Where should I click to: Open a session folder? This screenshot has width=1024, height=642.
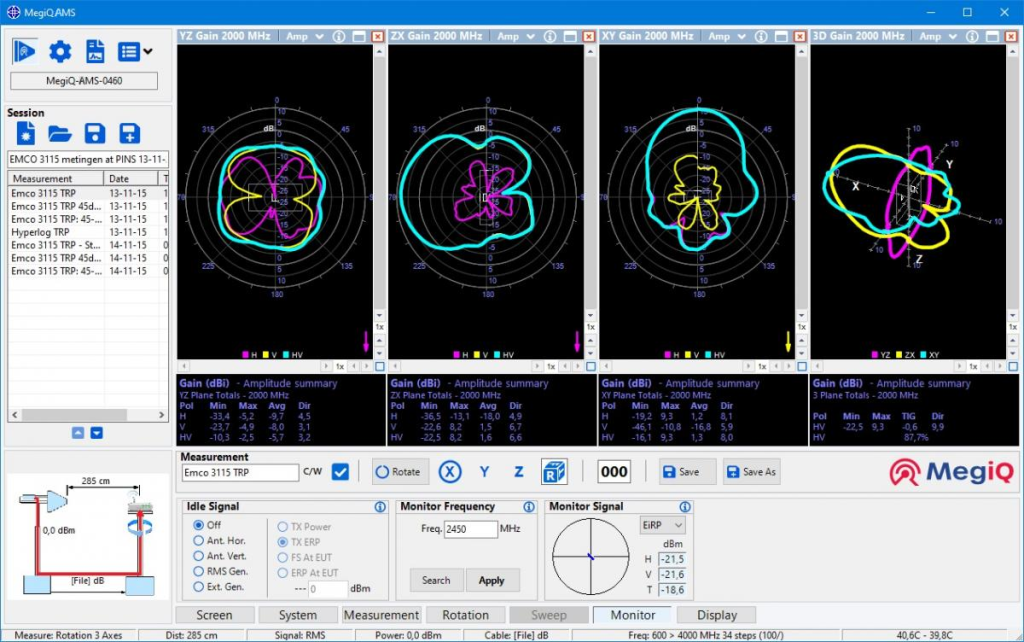pyautogui.click(x=60, y=134)
